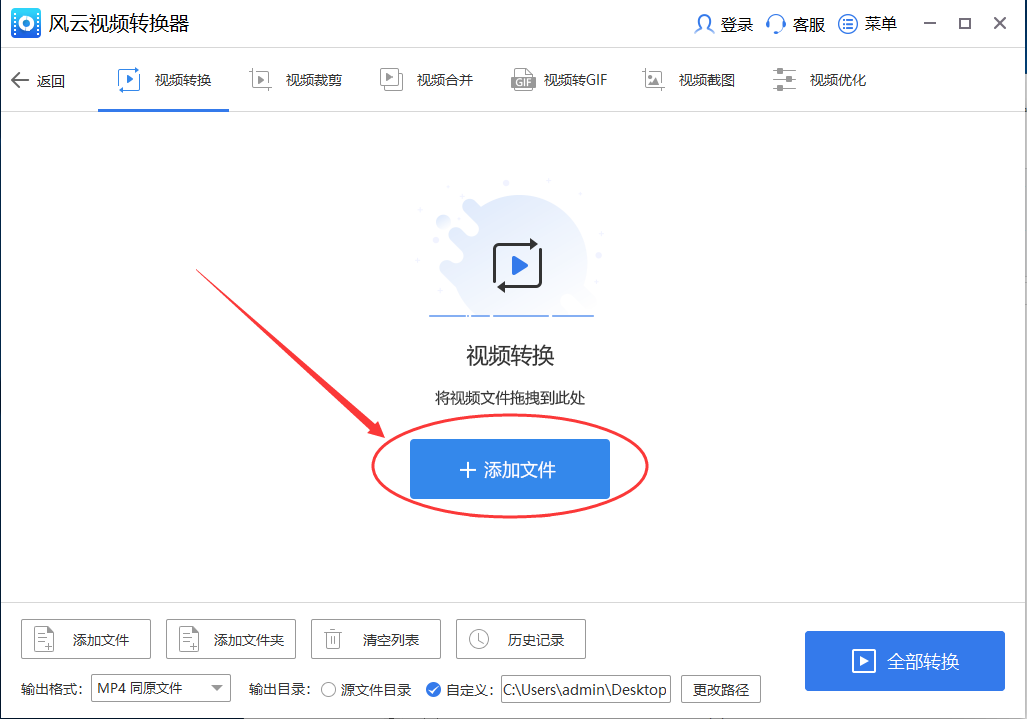
Task: Click the clock icon on 历史记录
Action: 478,638
